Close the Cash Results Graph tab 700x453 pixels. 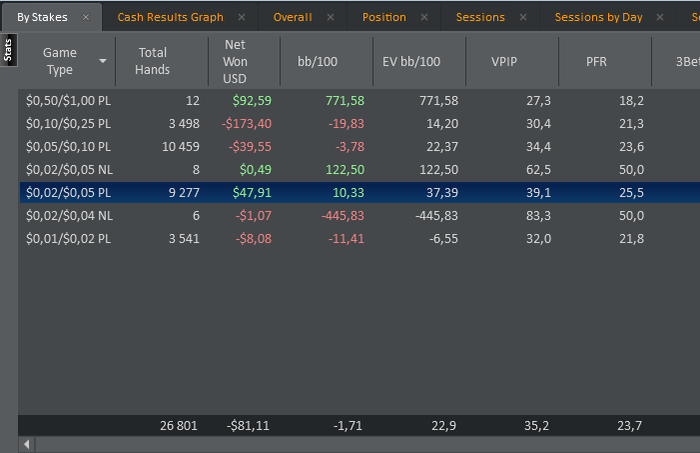tap(242, 17)
